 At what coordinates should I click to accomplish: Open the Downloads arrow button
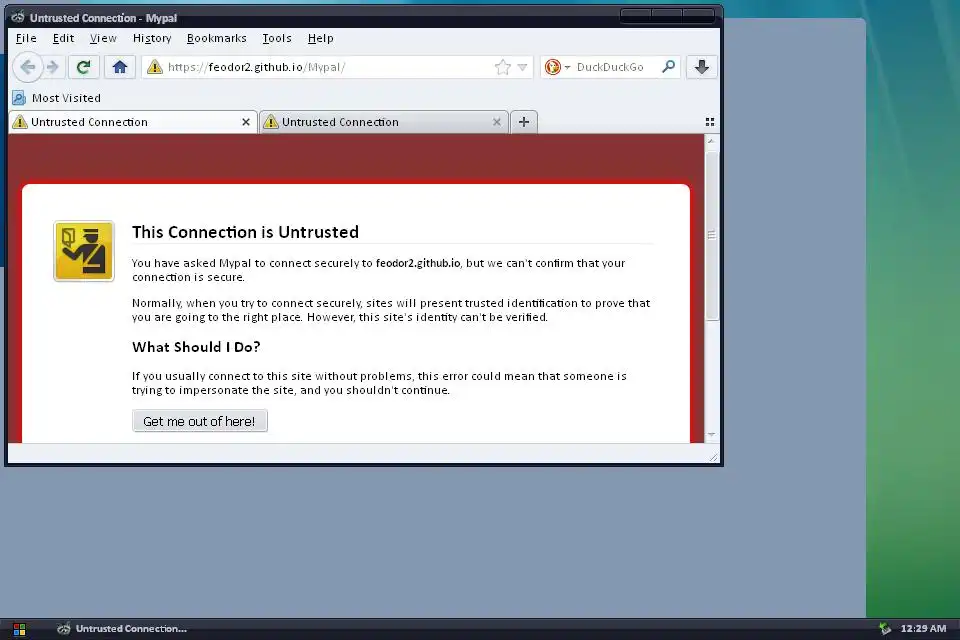702,67
